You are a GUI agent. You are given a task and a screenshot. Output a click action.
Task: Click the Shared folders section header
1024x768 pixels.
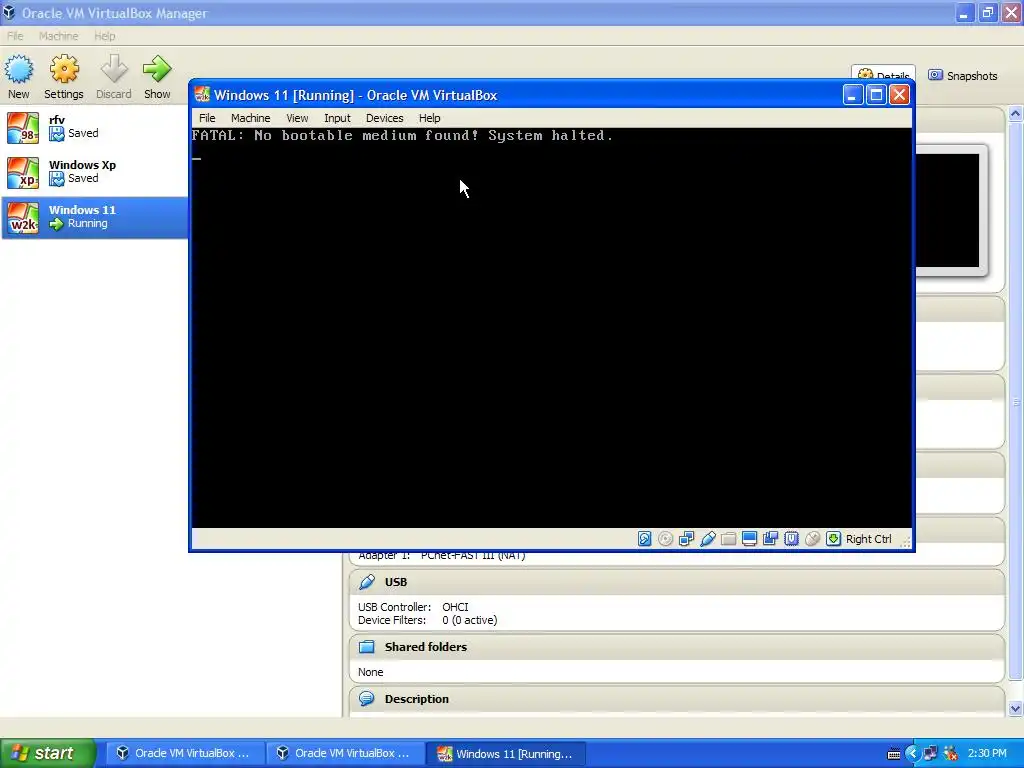coord(677,647)
